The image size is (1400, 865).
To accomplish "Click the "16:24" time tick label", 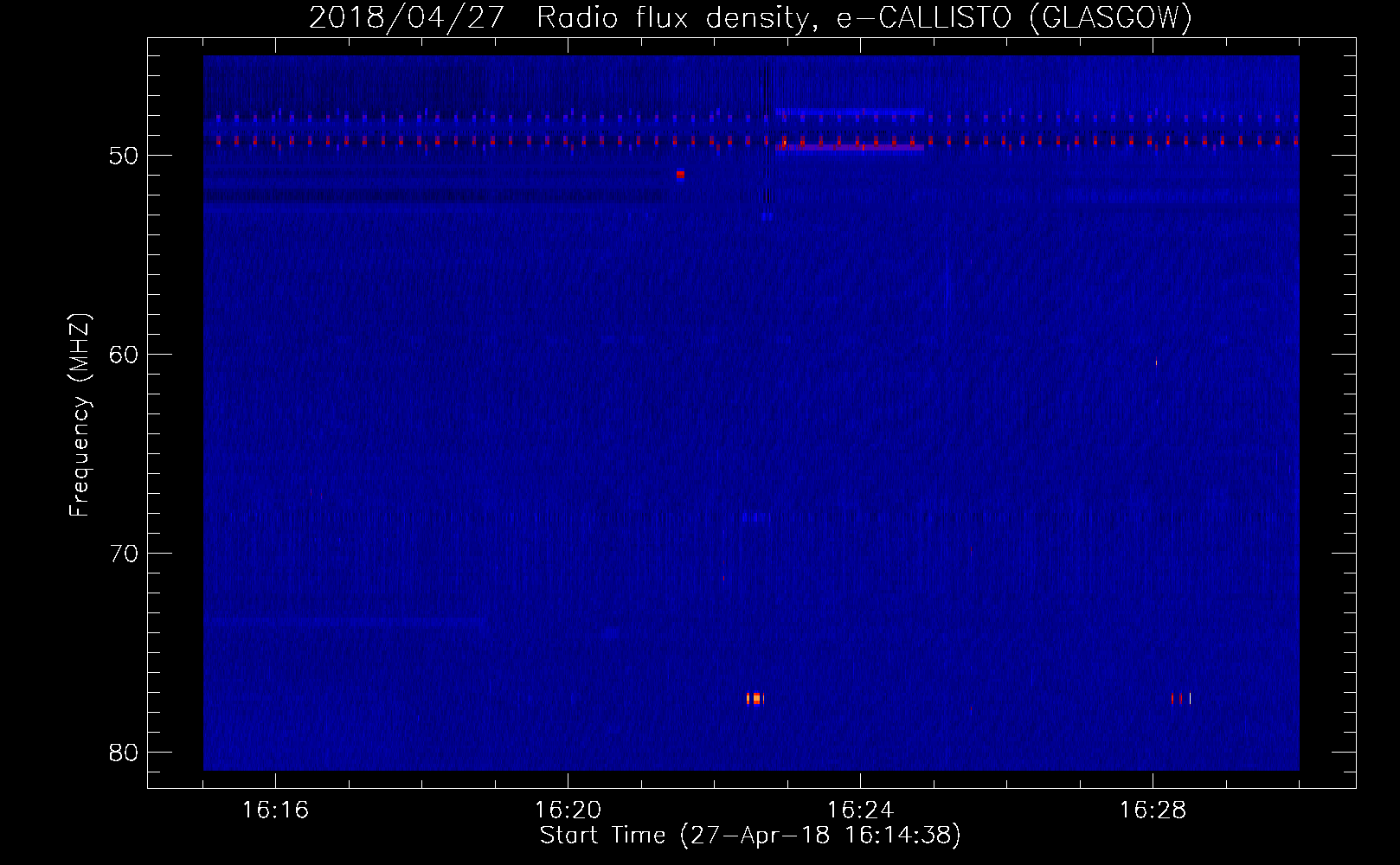I will (x=860, y=810).
